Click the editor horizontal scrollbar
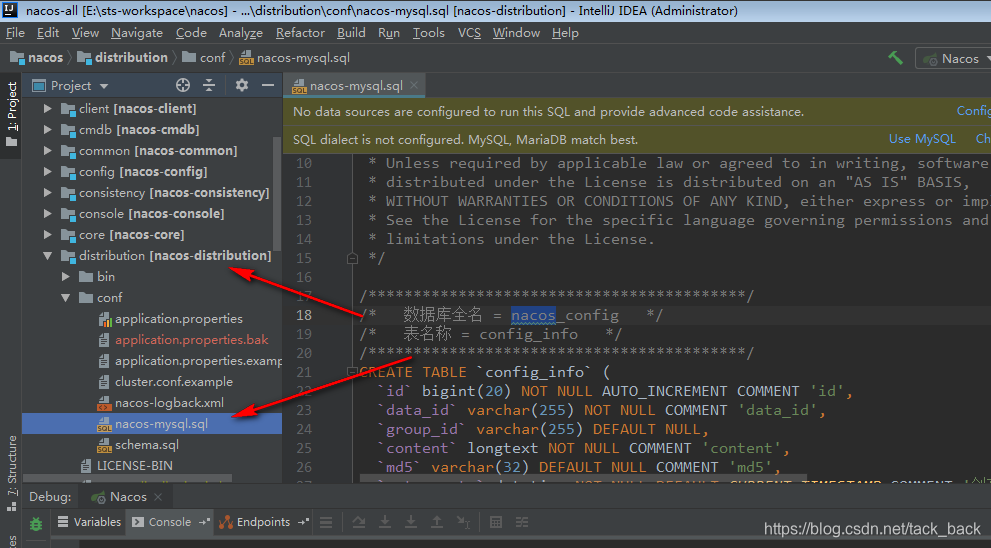The height and width of the screenshot is (548, 991). coord(583,479)
